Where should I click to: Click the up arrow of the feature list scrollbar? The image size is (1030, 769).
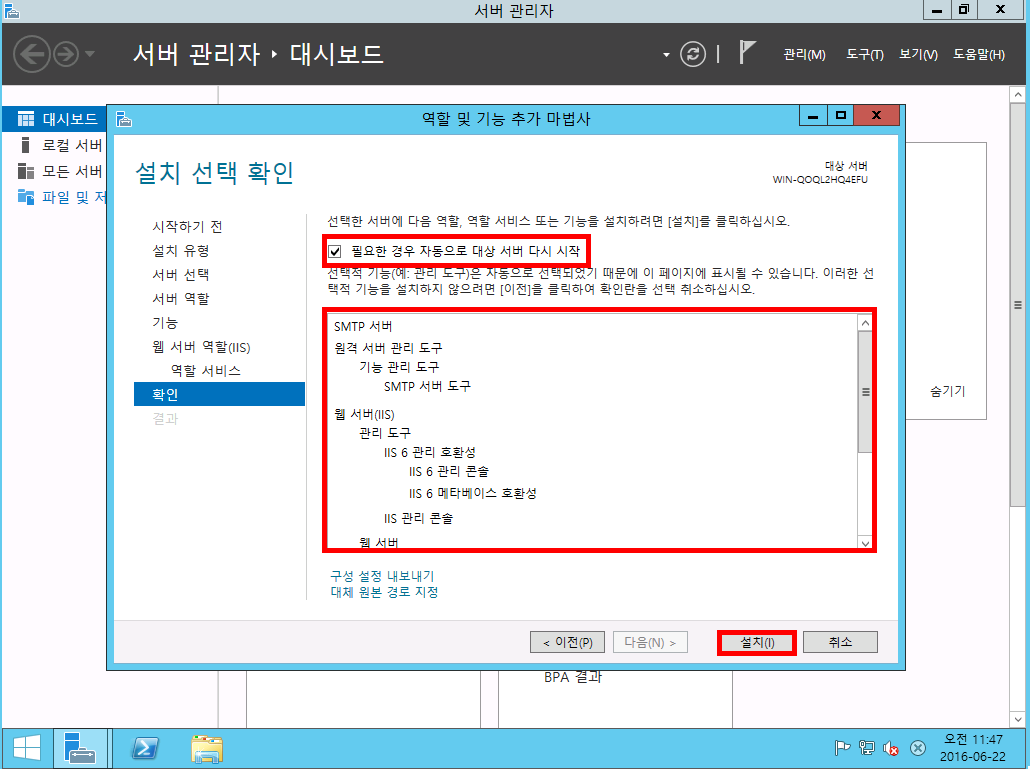click(x=865, y=323)
